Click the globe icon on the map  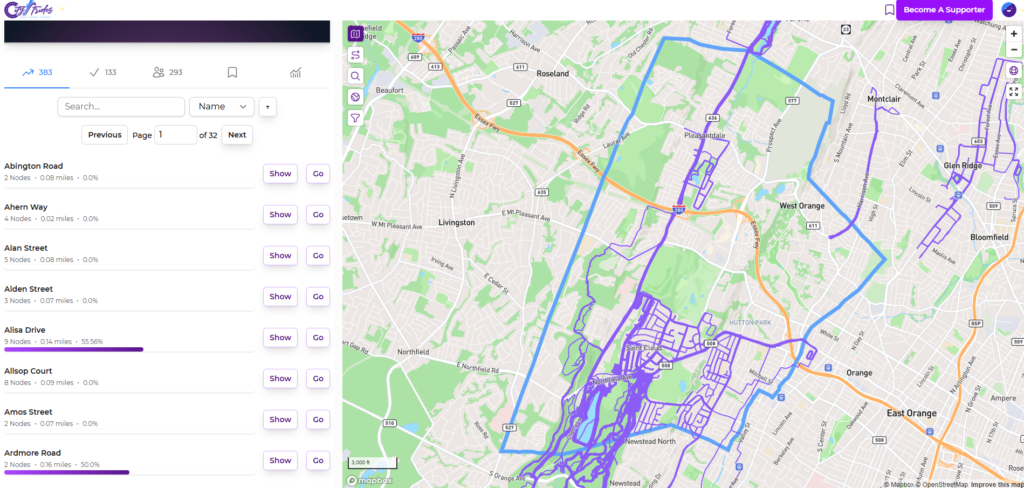[x=1013, y=71]
